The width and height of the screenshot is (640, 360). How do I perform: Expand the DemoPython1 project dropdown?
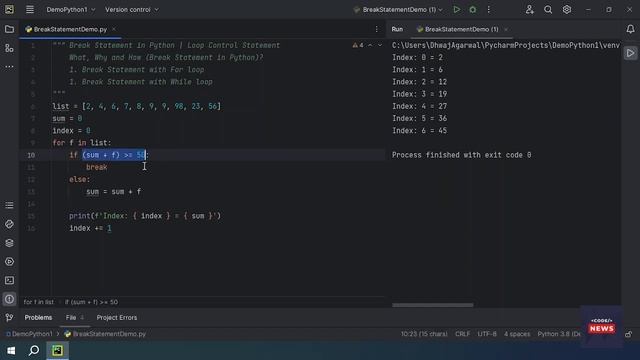point(71,9)
